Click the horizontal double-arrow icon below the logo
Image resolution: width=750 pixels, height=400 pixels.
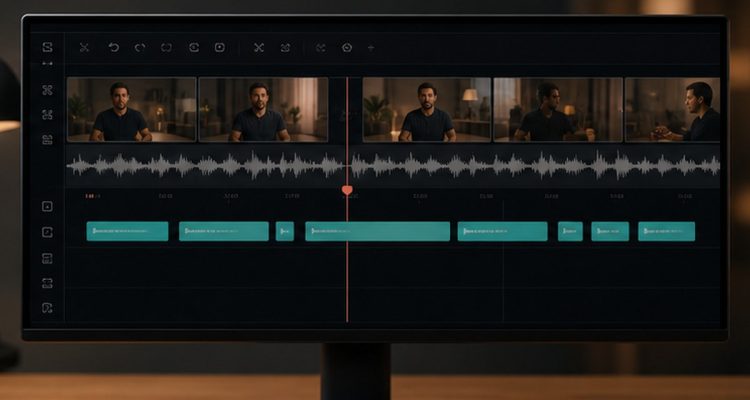[47, 64]
